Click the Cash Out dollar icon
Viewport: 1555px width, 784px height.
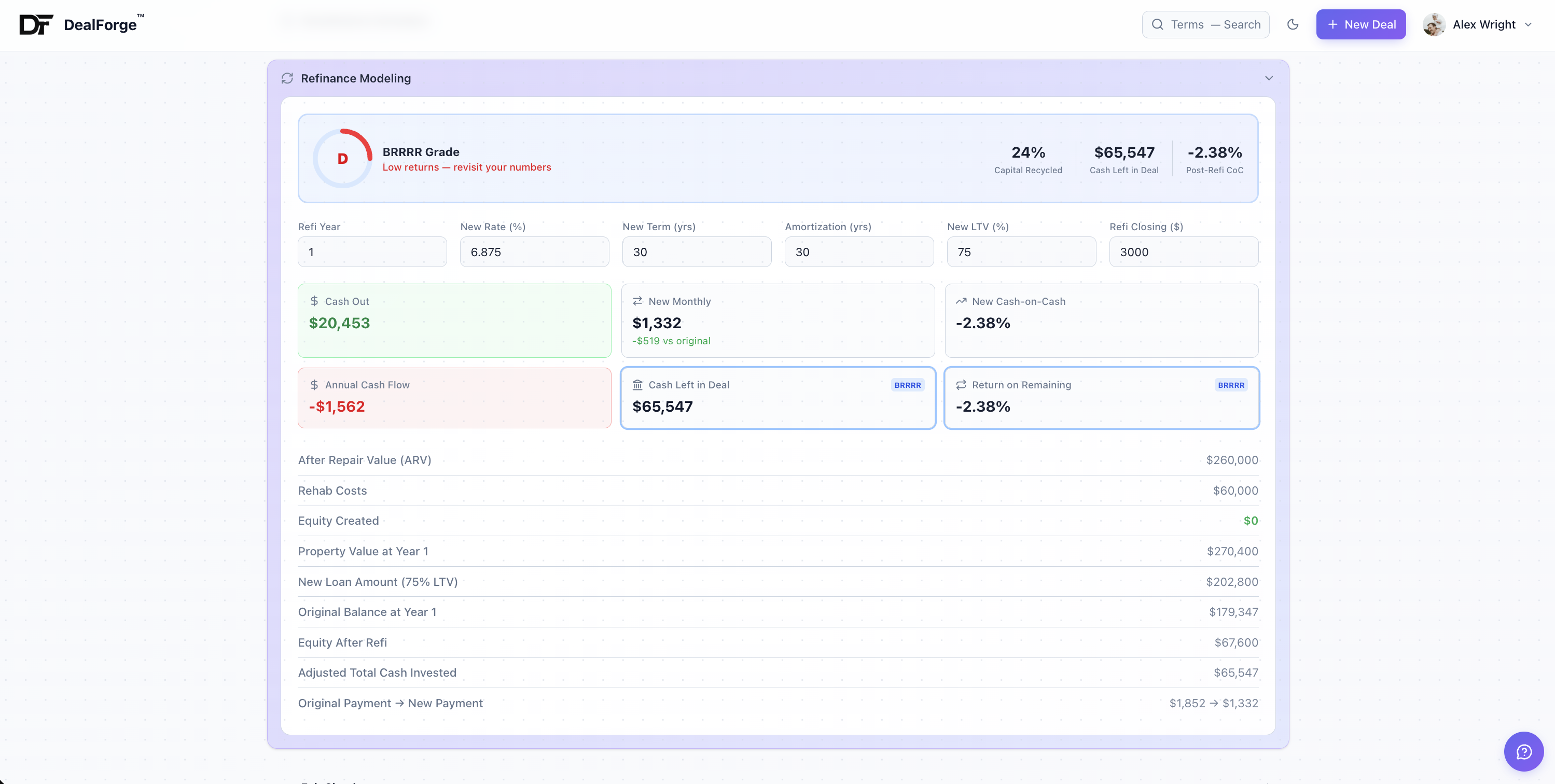pos(314,301)
